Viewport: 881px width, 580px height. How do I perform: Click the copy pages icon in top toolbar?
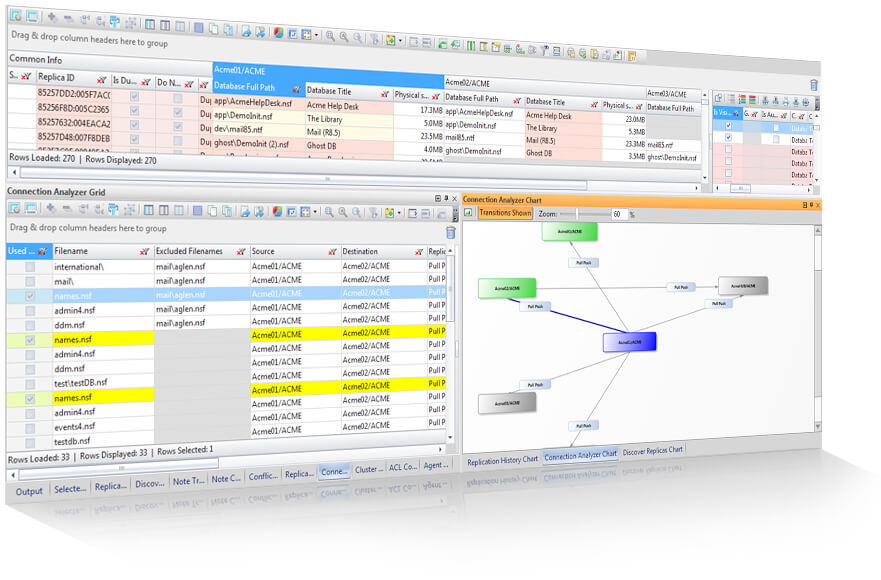coord(214,29)
